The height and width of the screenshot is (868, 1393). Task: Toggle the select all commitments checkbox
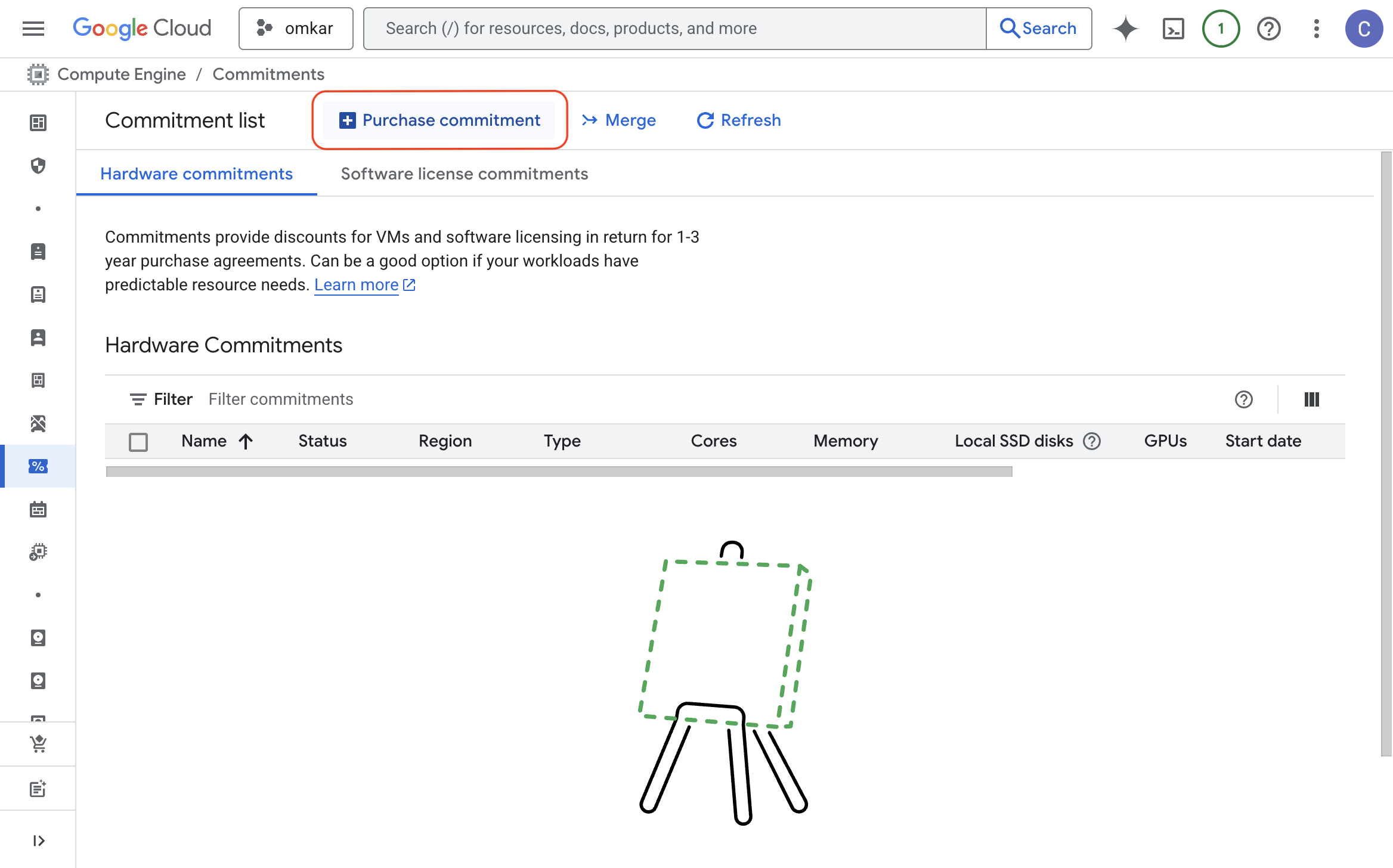tap(138, 442)
